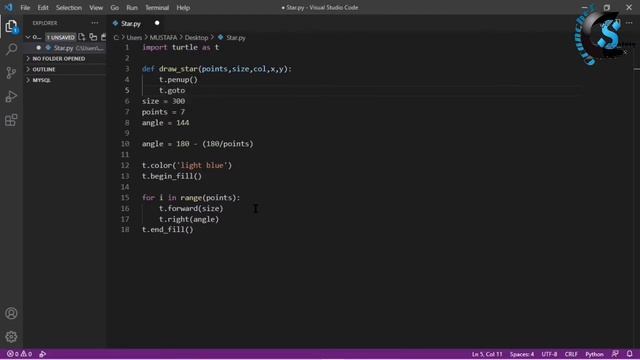Open the Run menu
Screen dimensions: 640x360
click(132, 8)
